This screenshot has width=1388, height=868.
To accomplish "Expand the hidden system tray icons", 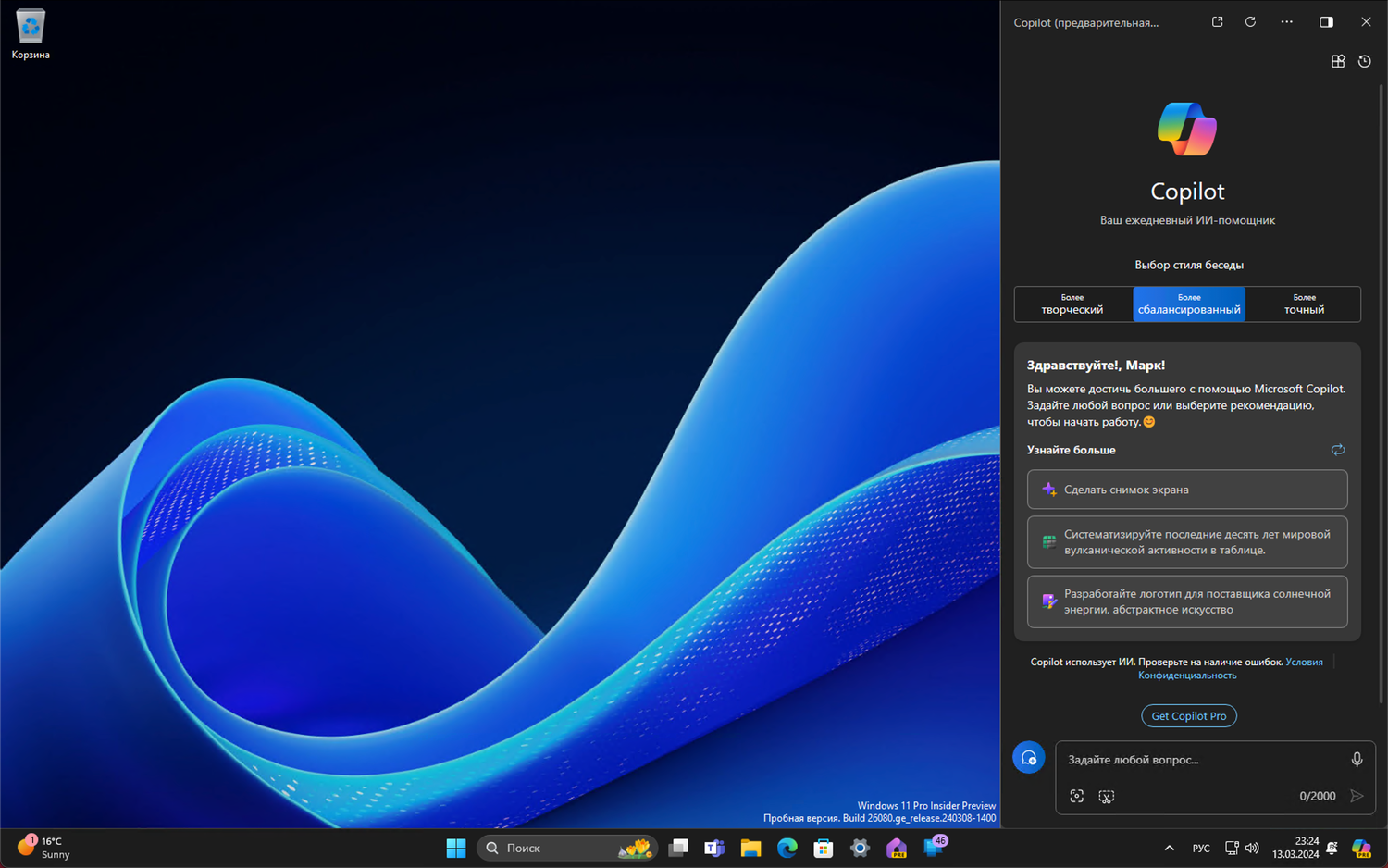I will tap(1170, 848).
